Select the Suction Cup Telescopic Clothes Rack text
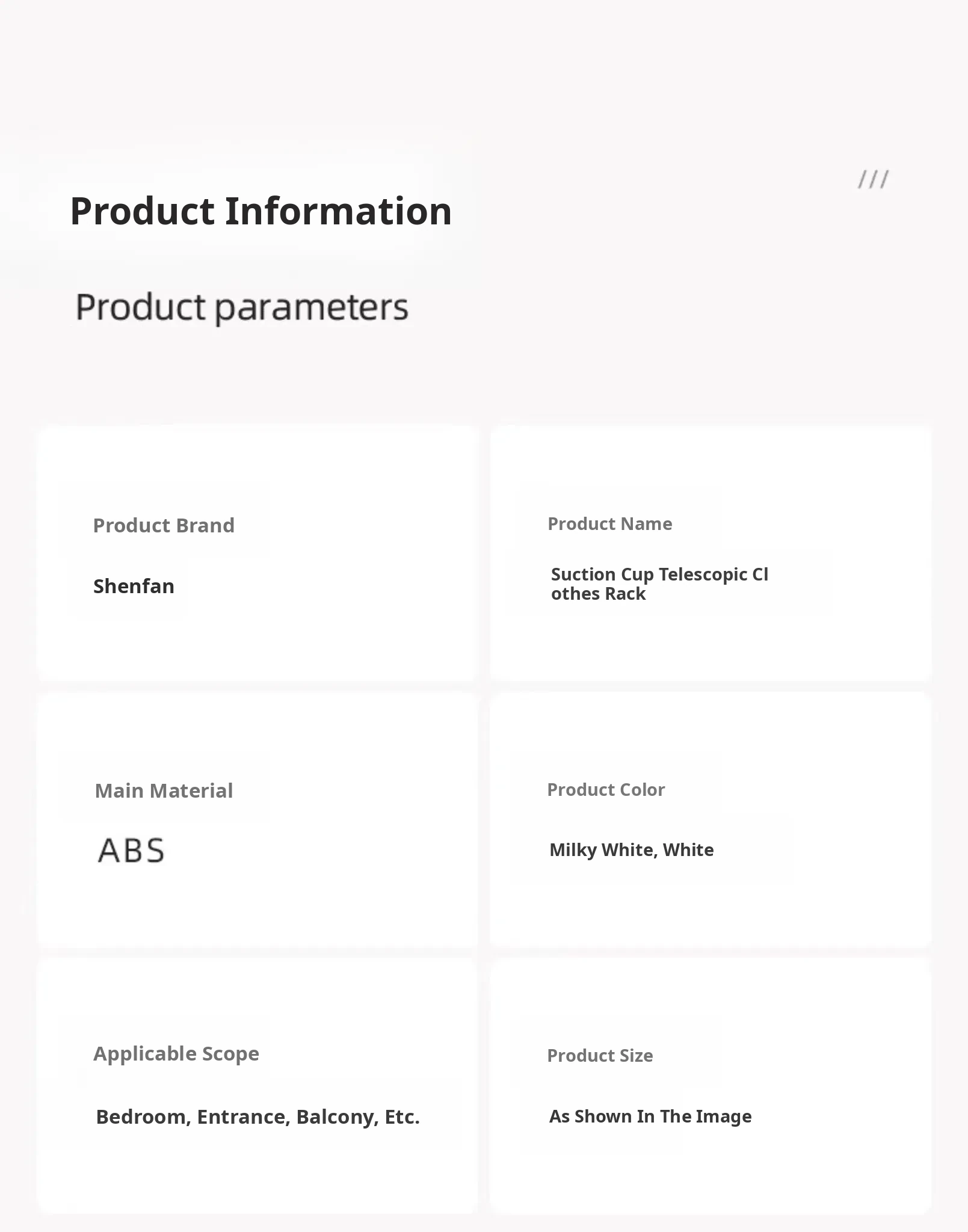Image resolution: width=968 pixels, height=1232 pixels. (659, 584)
